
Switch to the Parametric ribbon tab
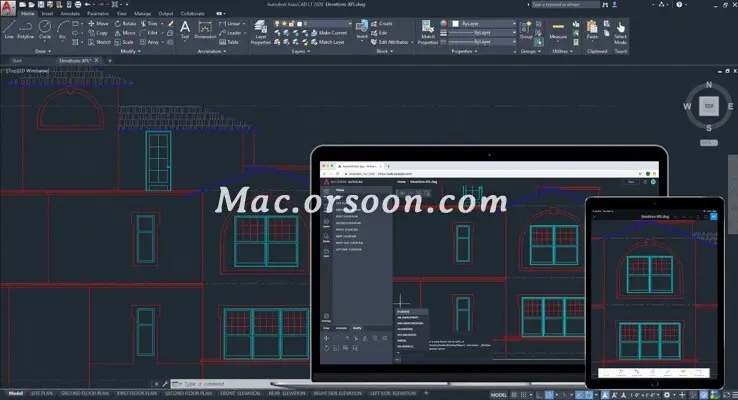tap(98, 14)
